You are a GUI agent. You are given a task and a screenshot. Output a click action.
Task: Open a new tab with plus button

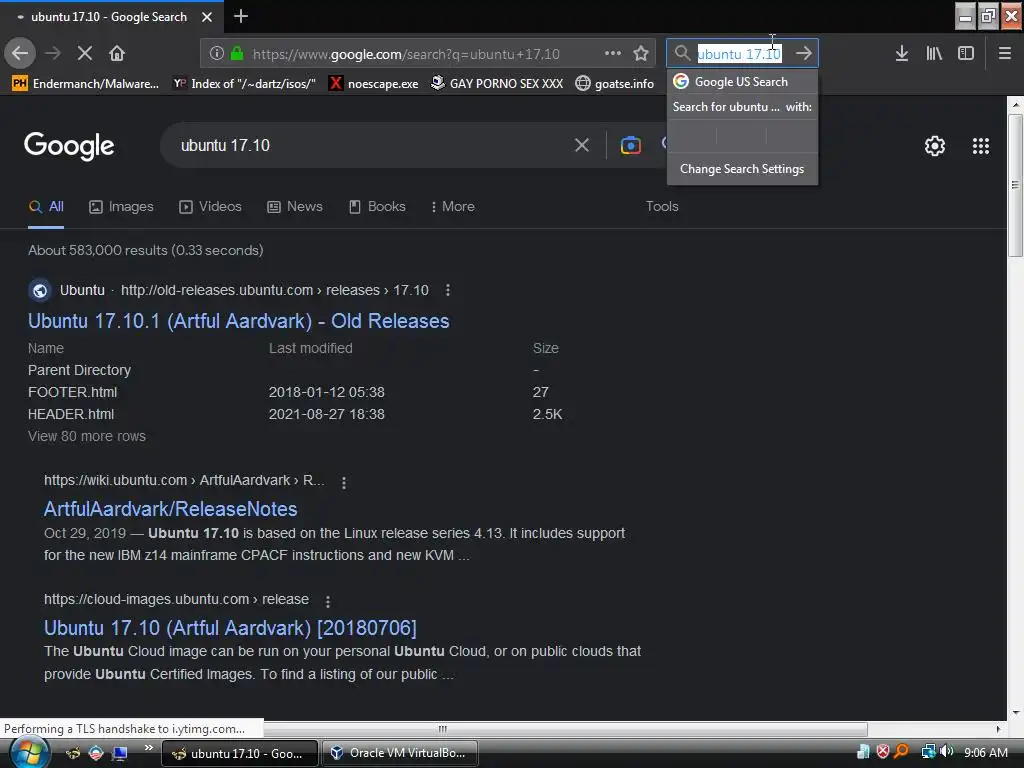tap(241, 16)
